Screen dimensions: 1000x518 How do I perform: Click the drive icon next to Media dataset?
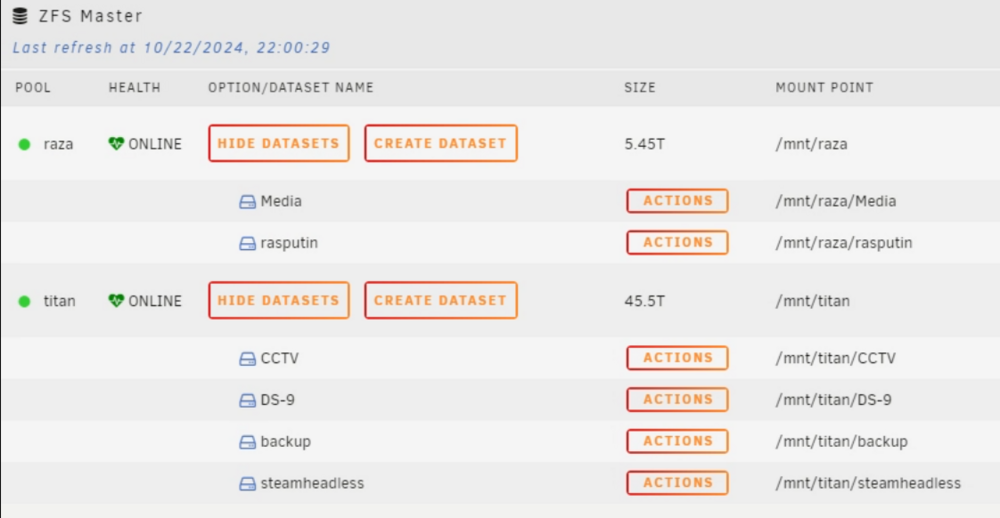247,202
